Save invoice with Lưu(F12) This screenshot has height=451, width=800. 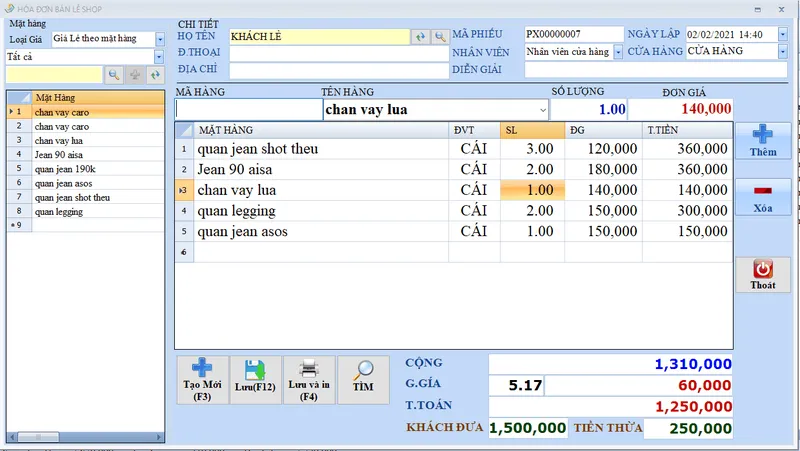pos(255,381)
